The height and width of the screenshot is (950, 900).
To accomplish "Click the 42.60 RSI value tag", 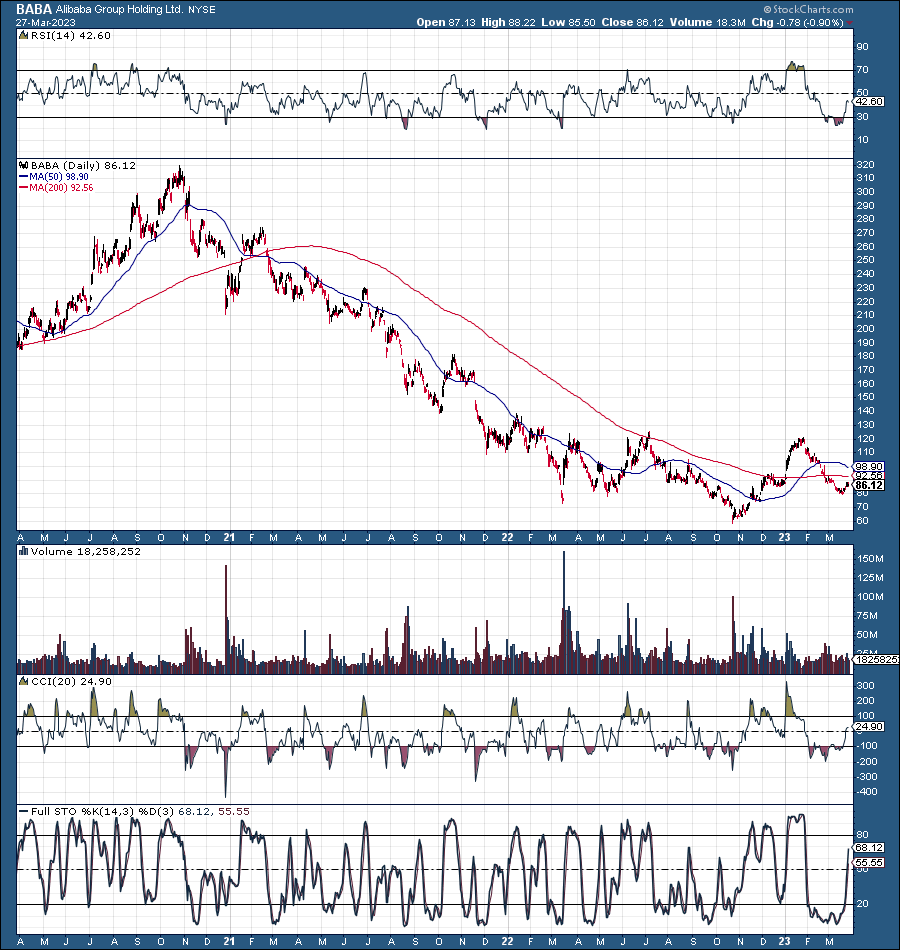I will [869, 102].
